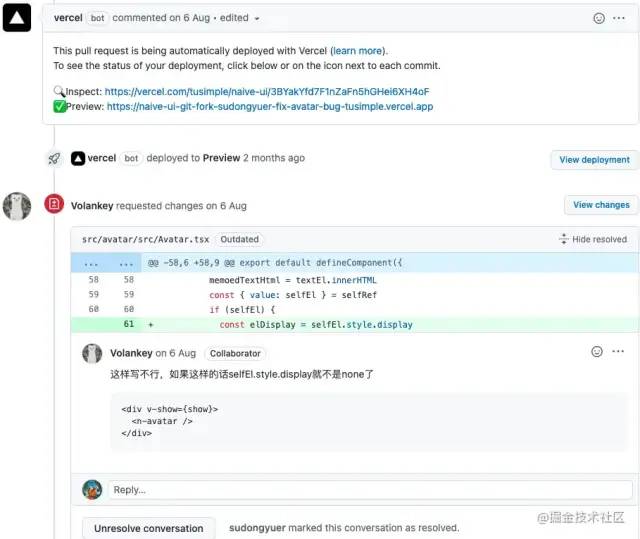Follow the learn more link
The image size is (640, 539).
[357, 50]
